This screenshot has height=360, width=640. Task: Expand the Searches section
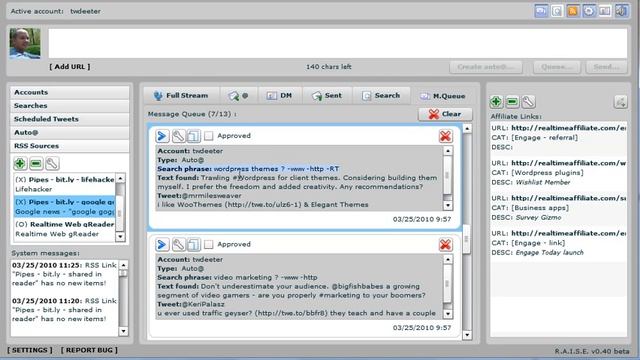pyautogui.click(x=69, y=106)
